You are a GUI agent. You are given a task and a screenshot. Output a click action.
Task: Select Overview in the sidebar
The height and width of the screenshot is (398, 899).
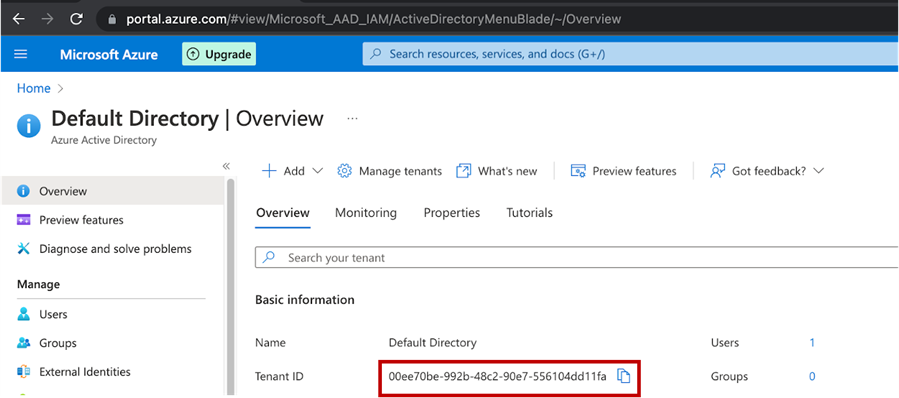click(112, 191)
